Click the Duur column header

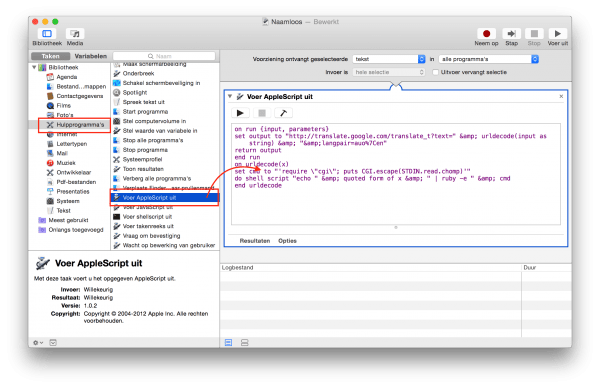tap(546, 268)
